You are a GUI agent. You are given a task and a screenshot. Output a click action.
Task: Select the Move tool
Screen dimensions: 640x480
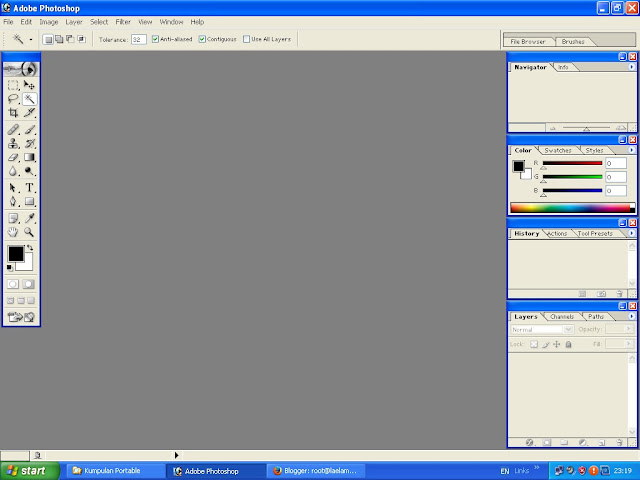[29, 85]
